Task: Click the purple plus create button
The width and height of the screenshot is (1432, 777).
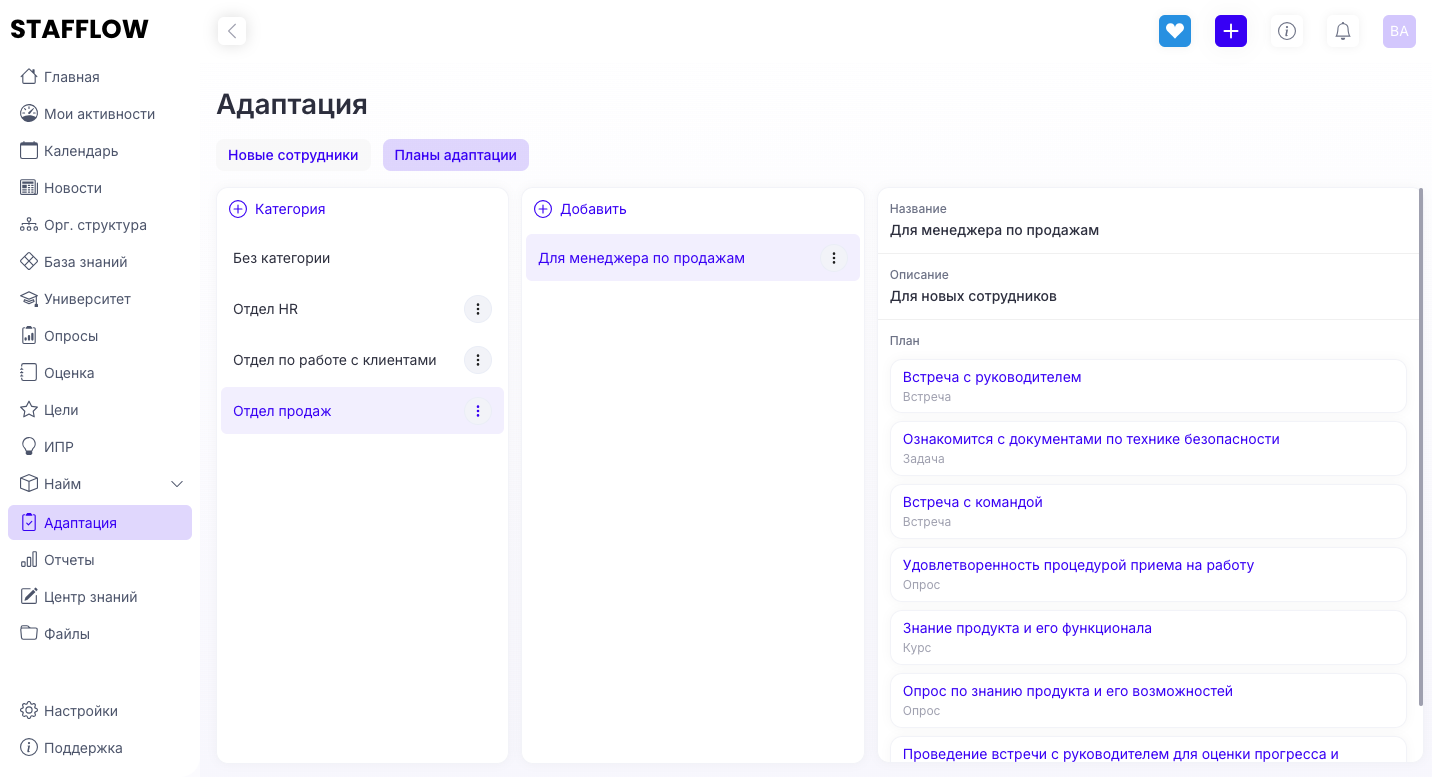Action: click(1231, 31)
